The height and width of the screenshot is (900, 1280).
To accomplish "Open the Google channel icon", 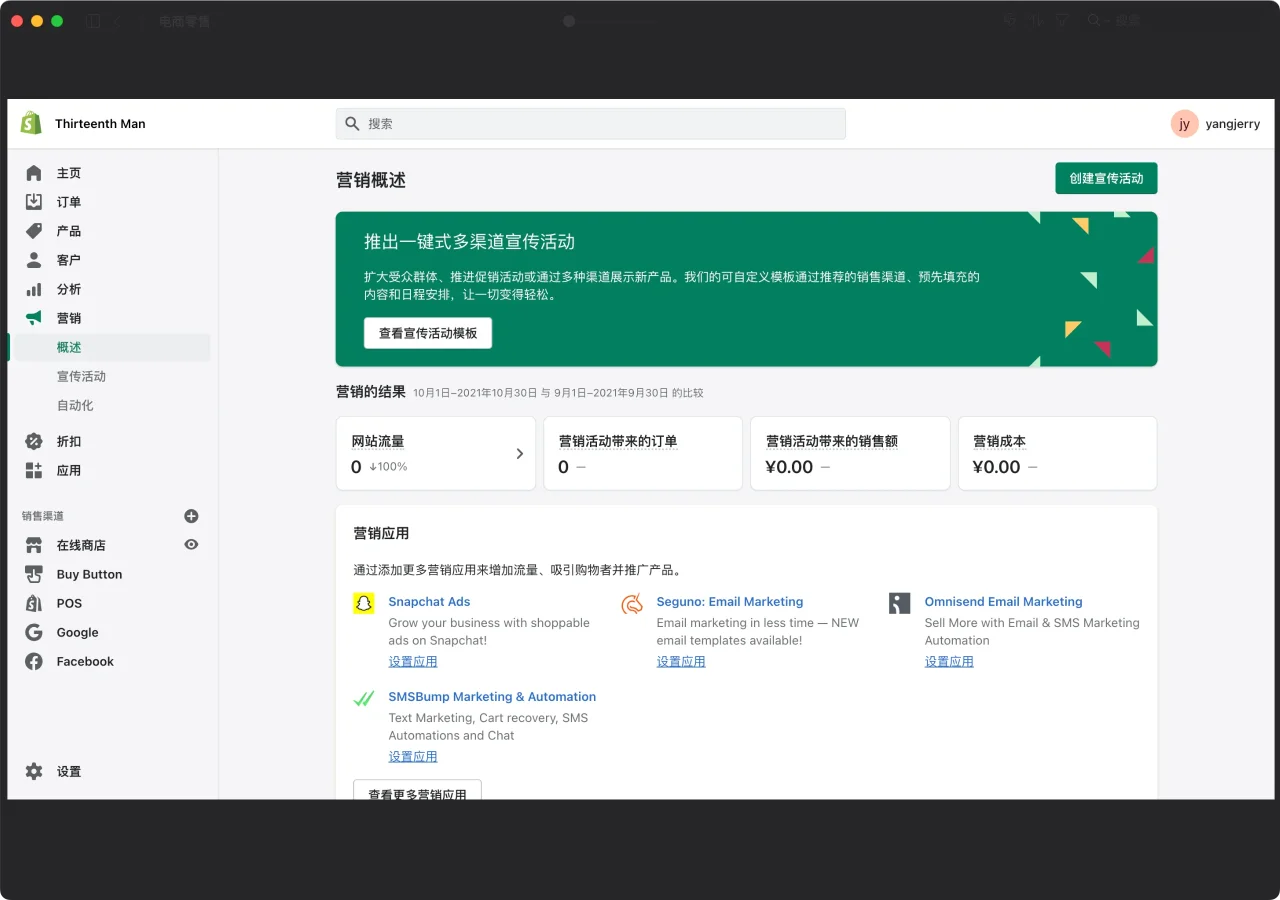I will pos(34,632).
